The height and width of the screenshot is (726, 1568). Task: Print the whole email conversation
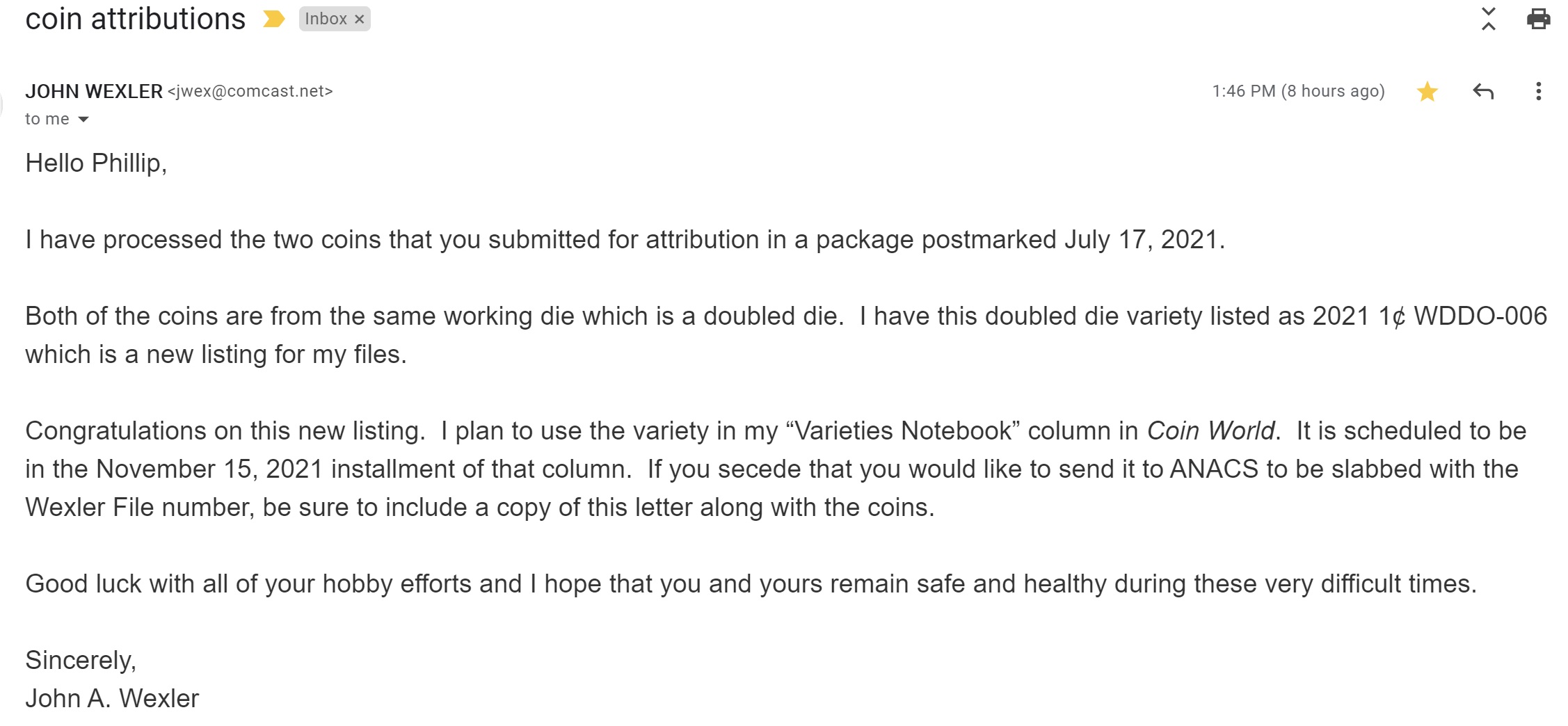coord(1538,19)
